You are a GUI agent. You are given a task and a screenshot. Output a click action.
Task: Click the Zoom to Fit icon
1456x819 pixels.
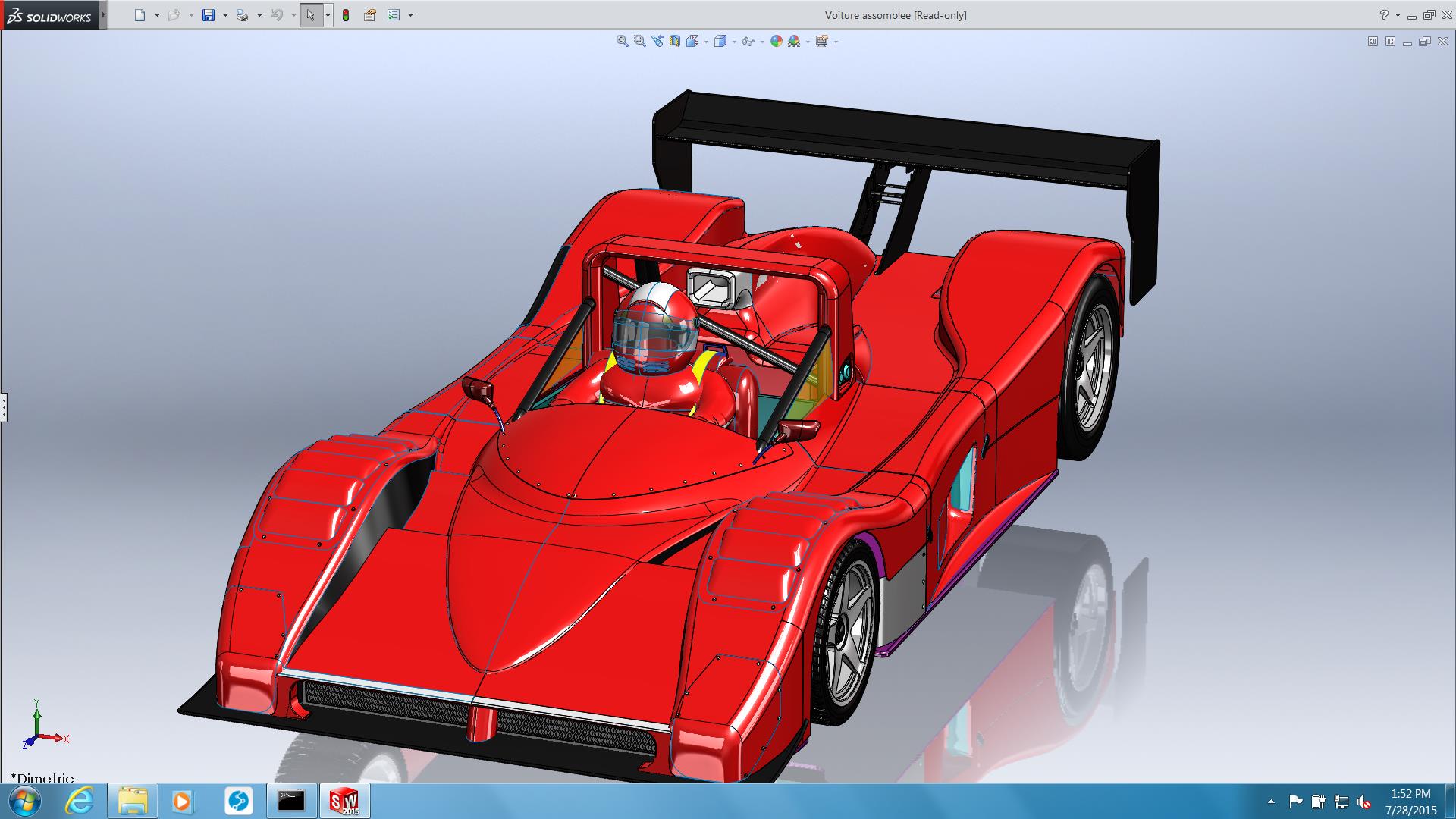(622, 42)
